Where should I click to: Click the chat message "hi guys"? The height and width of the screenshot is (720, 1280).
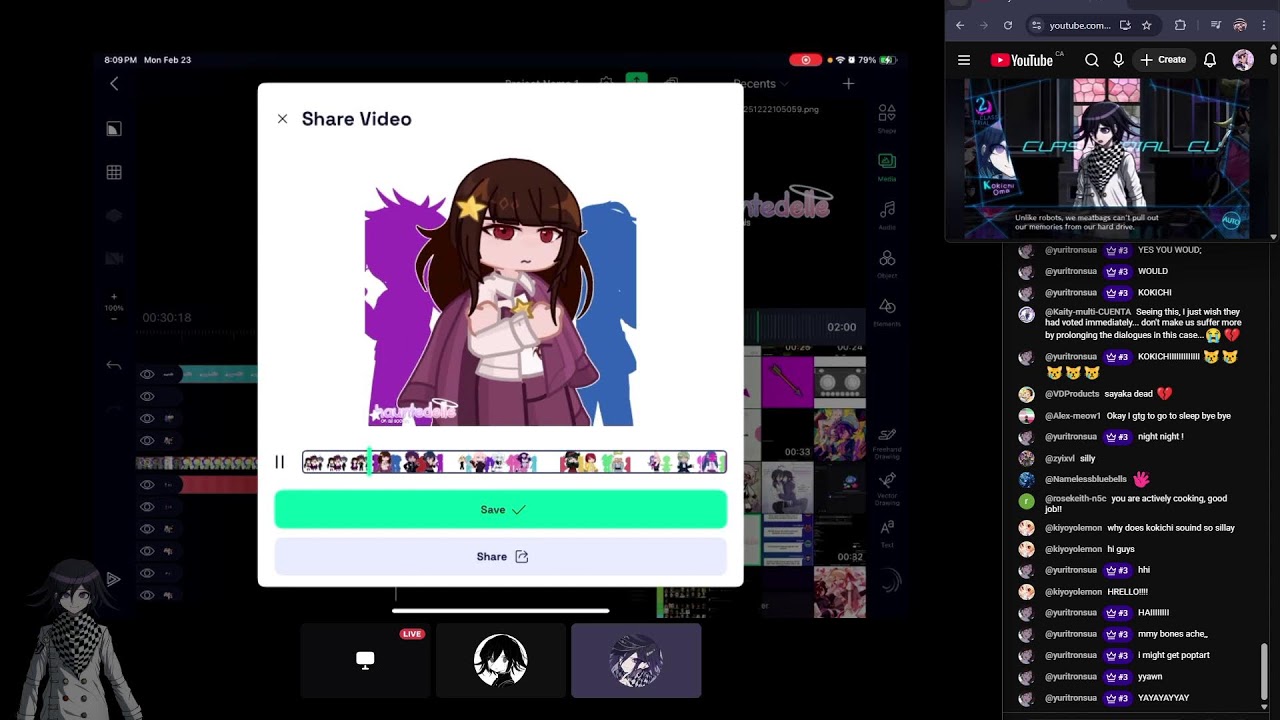coord(1121,549)
